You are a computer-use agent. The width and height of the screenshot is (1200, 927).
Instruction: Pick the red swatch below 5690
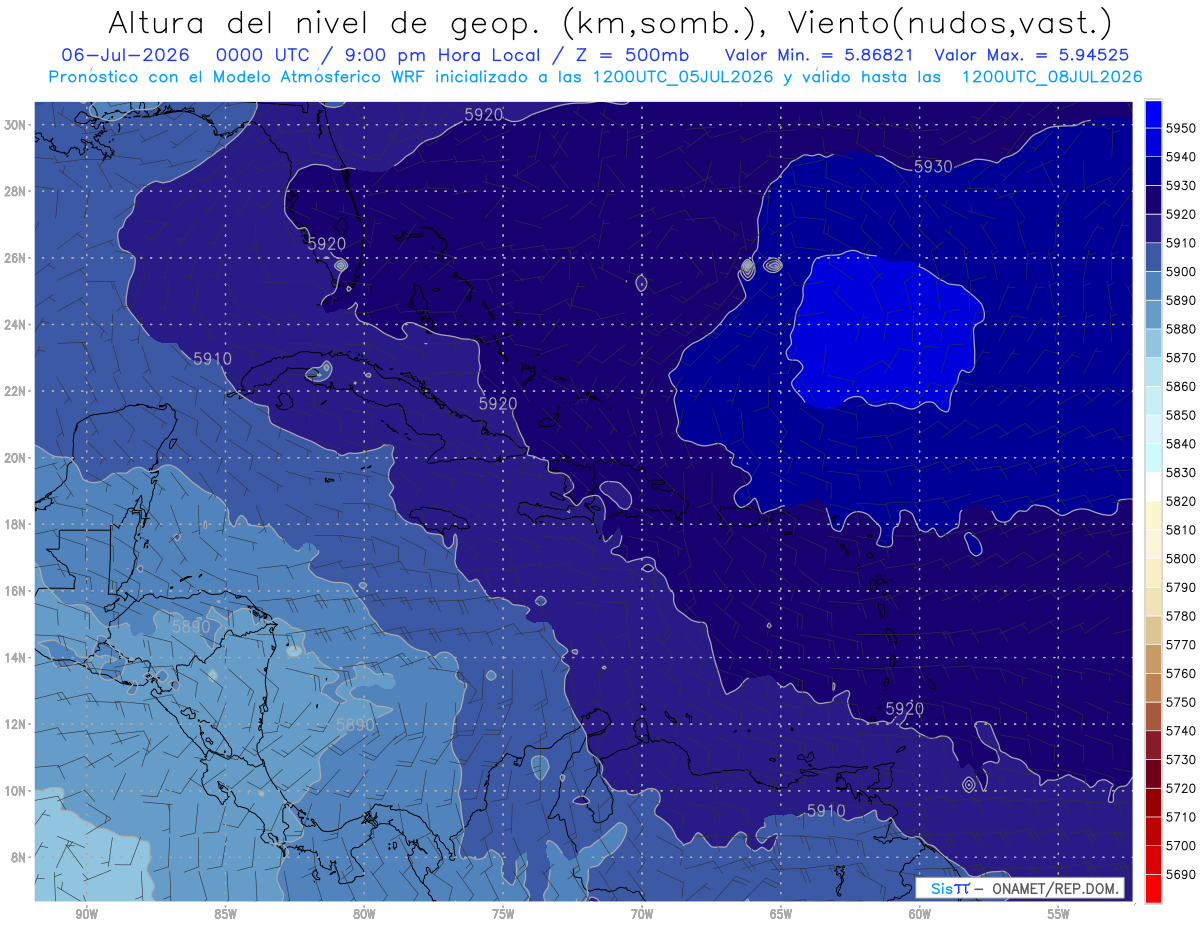1153,888
